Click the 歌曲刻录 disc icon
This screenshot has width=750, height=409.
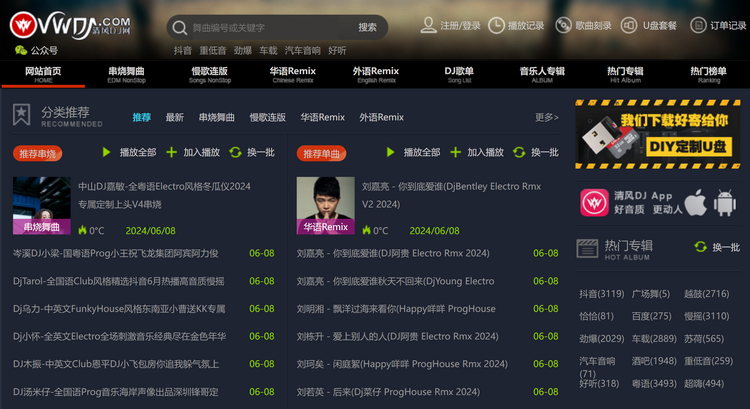click(x=563, y=25)
